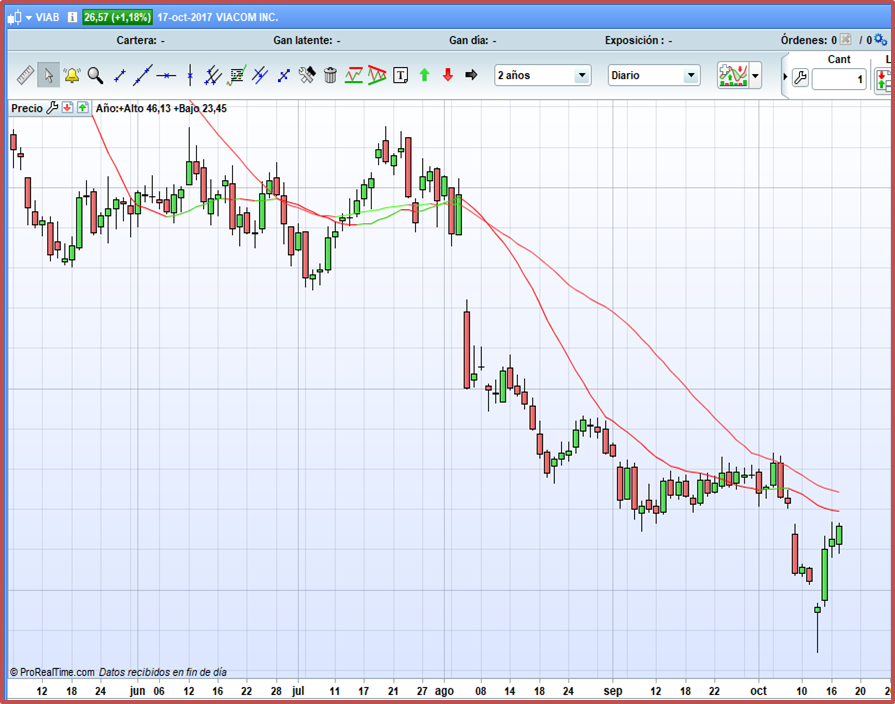Select the ruler measurement tool

click(x=25, y=75)
